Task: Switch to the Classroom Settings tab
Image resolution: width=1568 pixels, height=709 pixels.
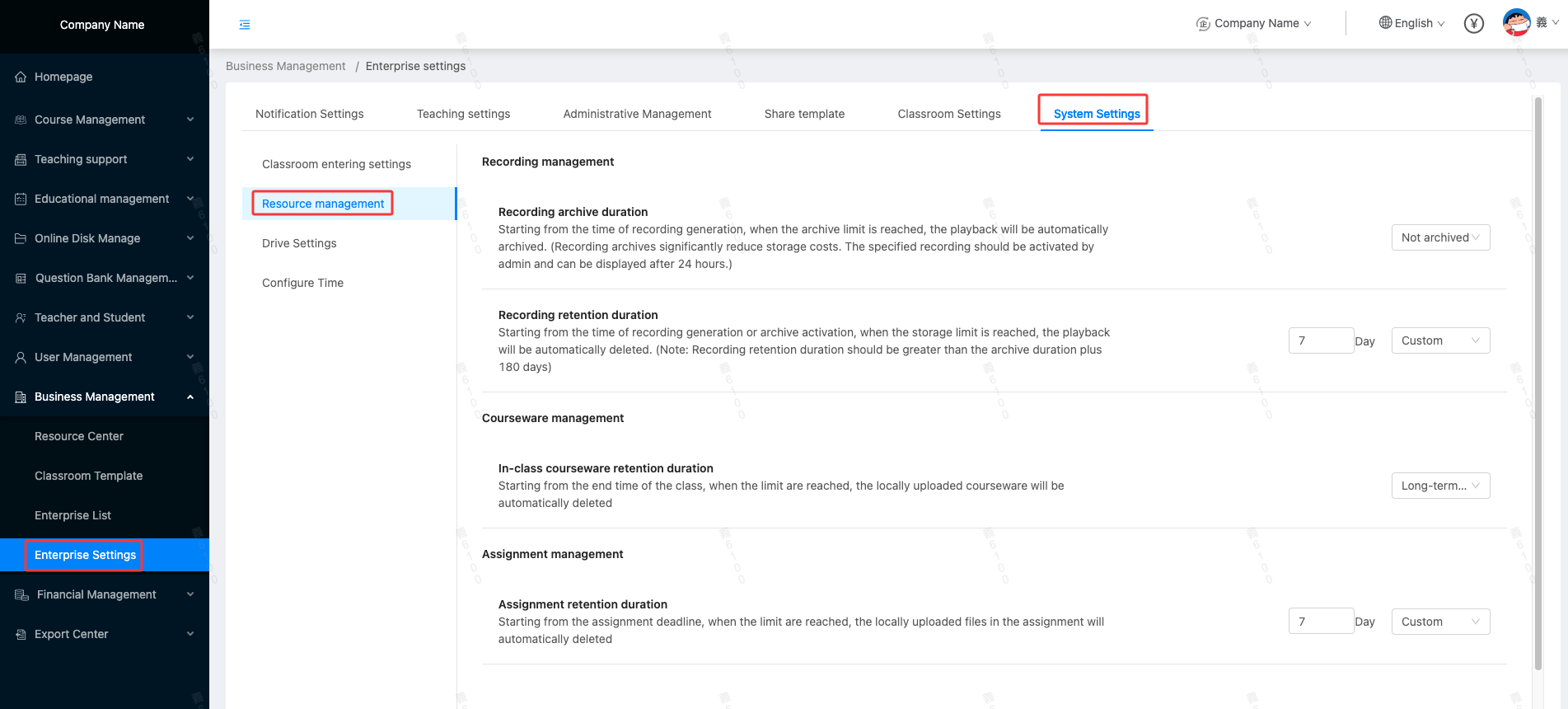Action: pos(948,115)
